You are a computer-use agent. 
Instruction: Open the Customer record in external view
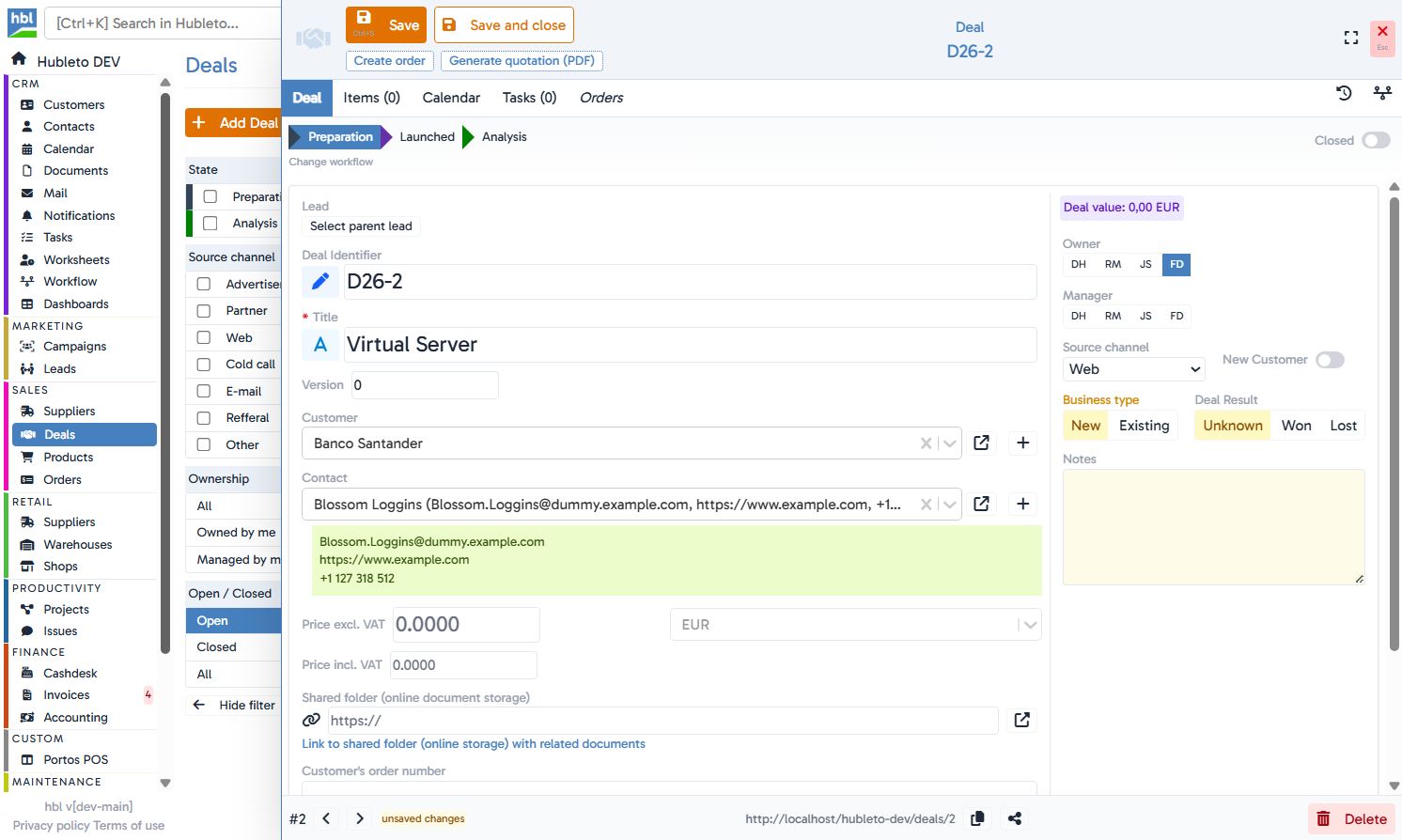(982, 443)
